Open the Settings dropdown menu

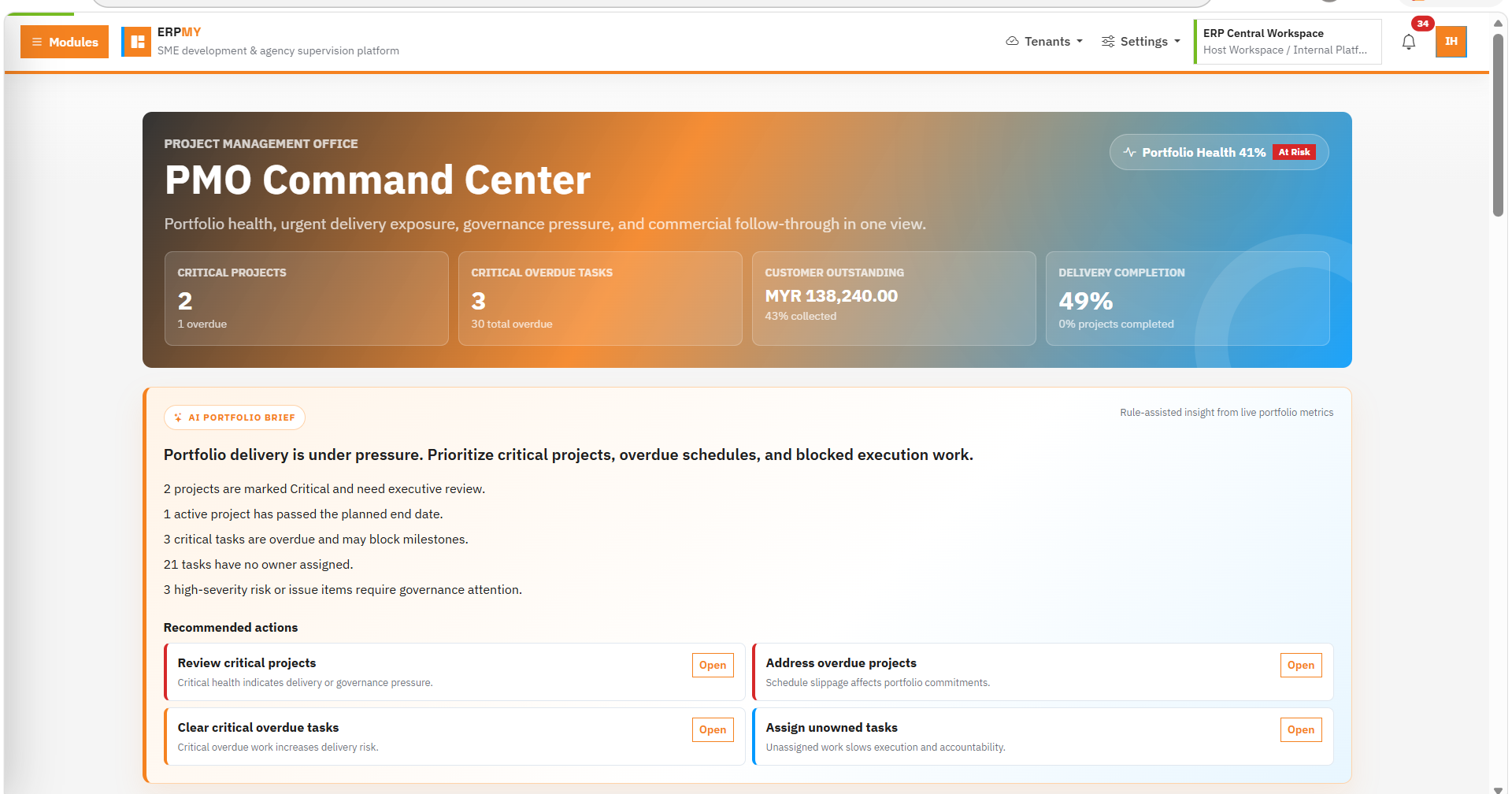coord(1140,41)
